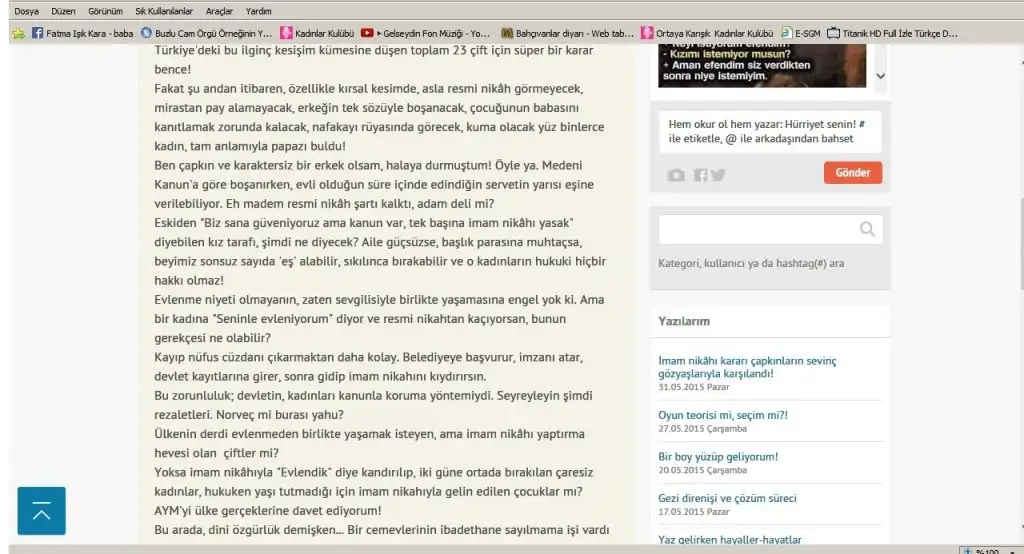Click the magnifier icon in the search field

[867, 230]
